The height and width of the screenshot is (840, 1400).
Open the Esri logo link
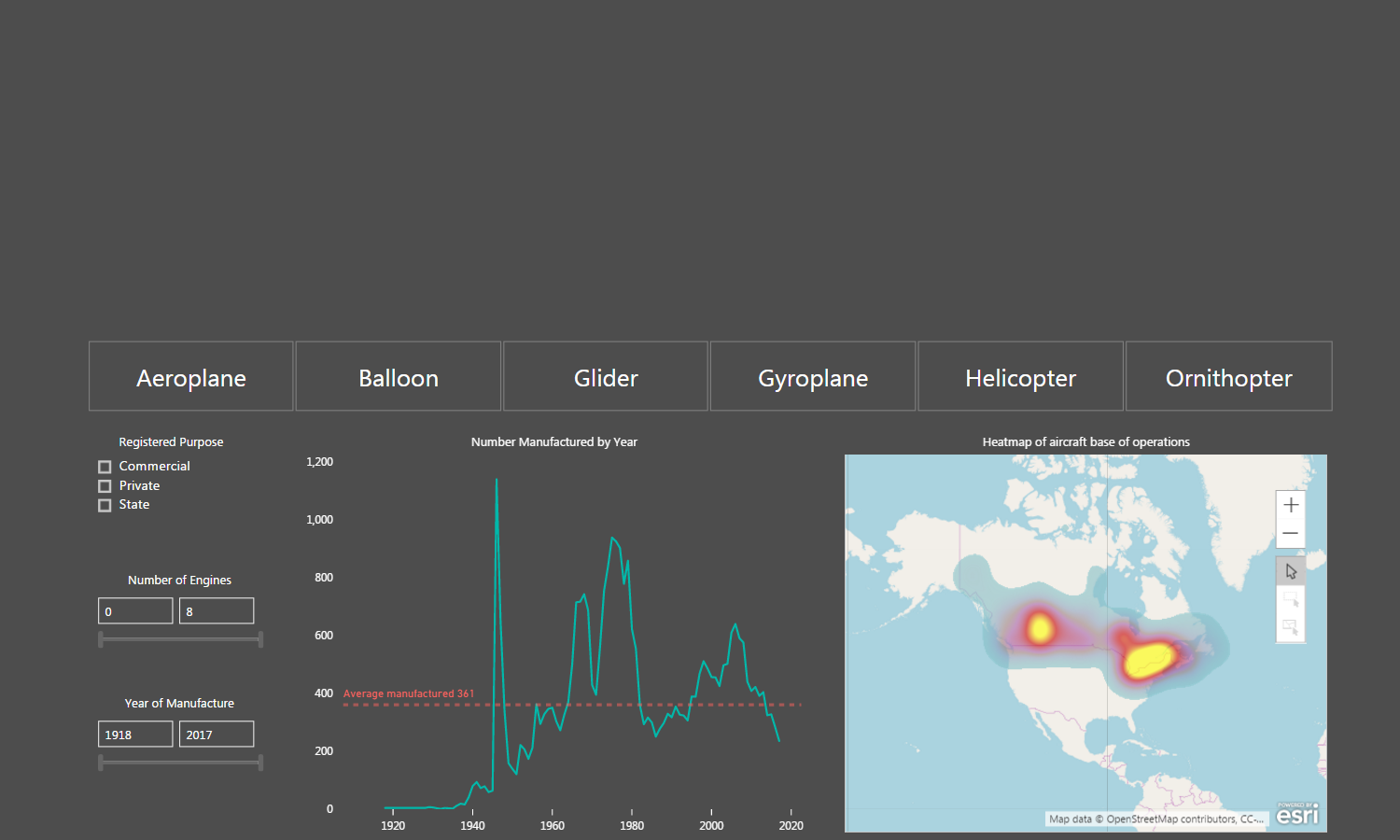point(1297,814)
